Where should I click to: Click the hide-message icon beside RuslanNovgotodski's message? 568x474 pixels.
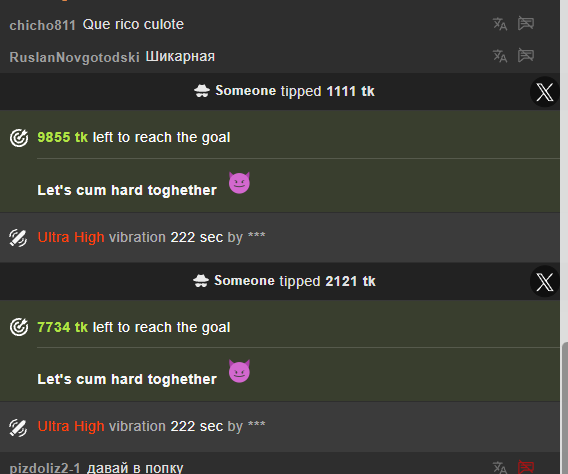(x=526, y=55)
